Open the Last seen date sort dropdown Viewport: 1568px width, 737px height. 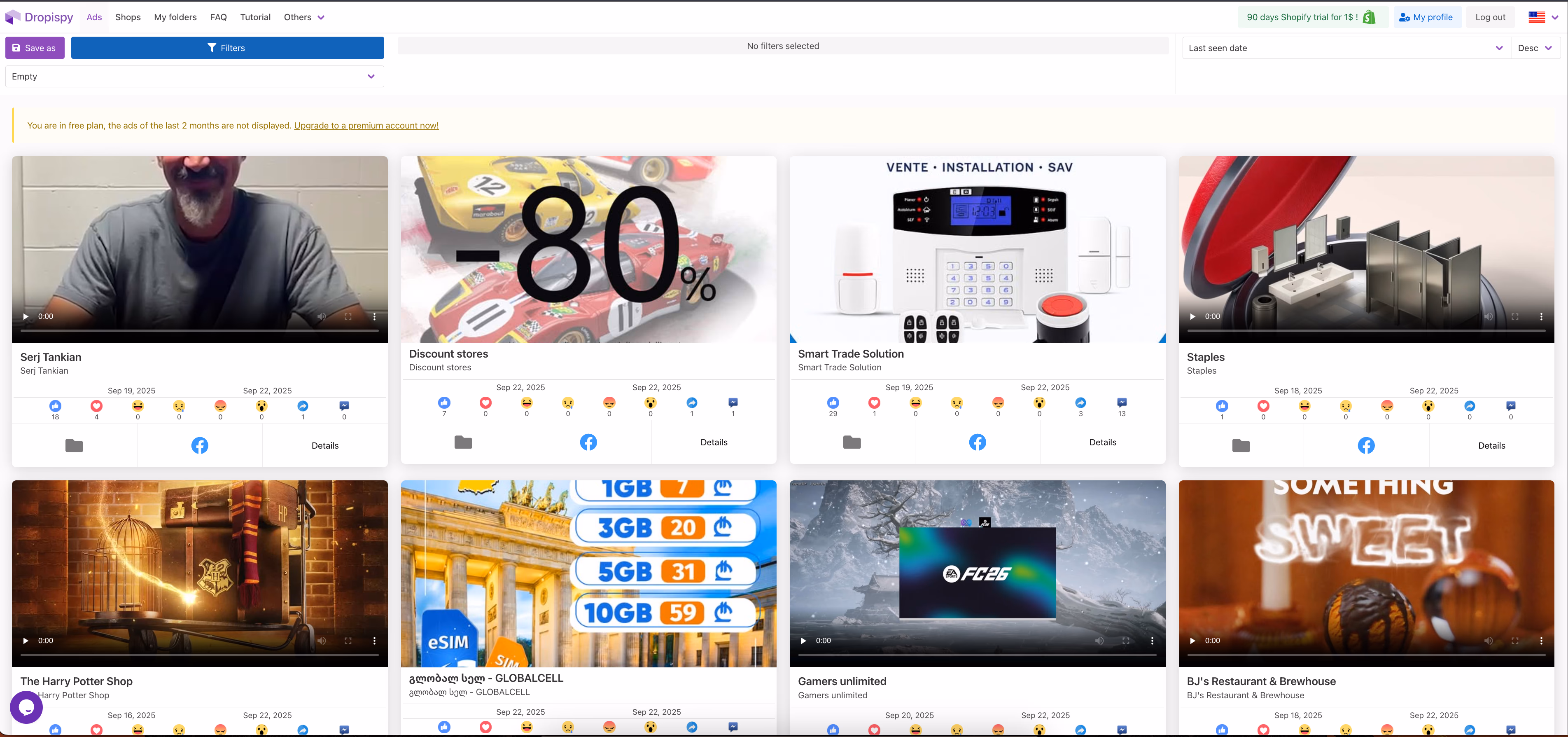(1345, 47)
